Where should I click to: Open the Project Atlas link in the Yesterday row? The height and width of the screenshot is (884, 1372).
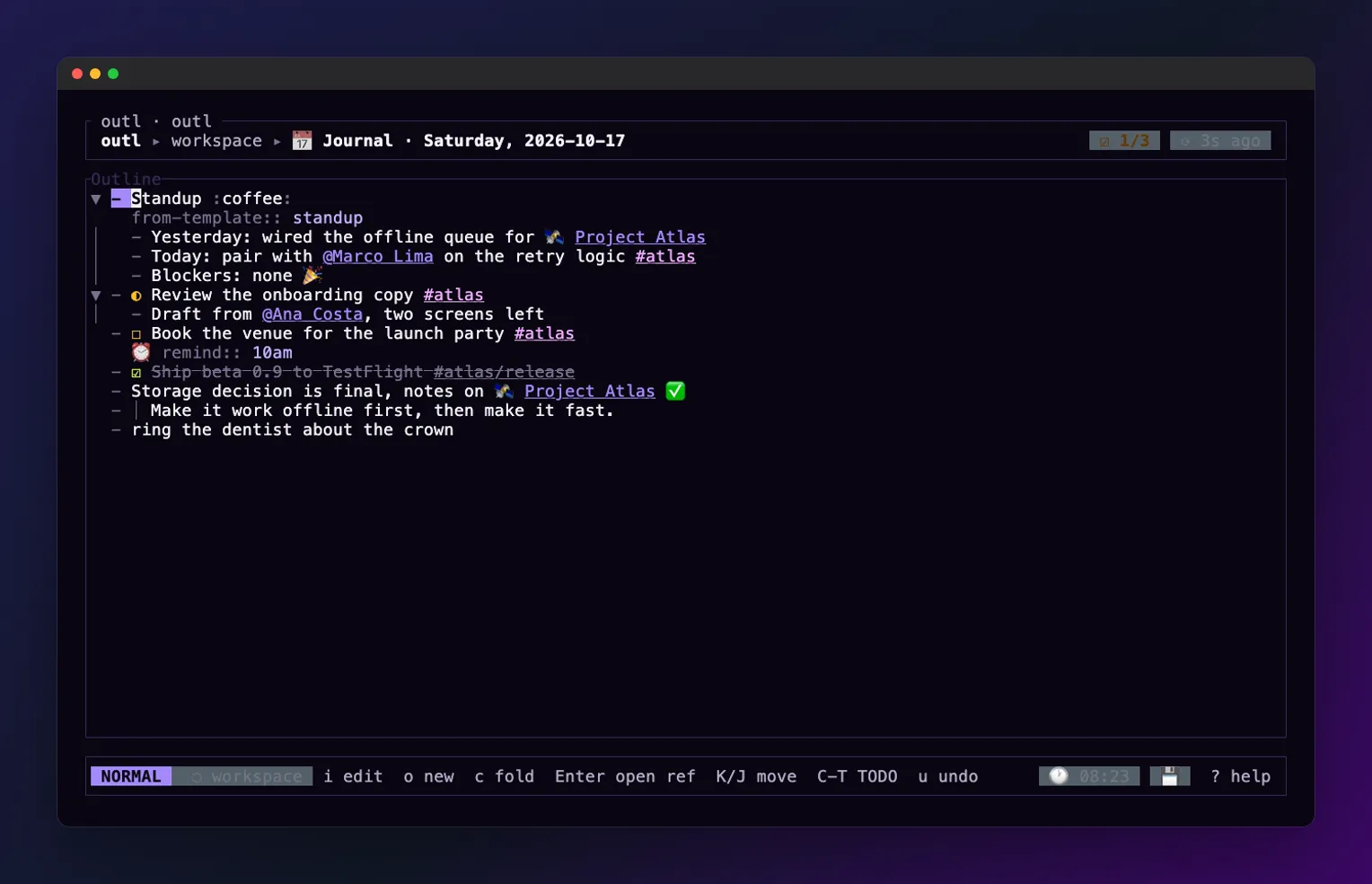640,237
